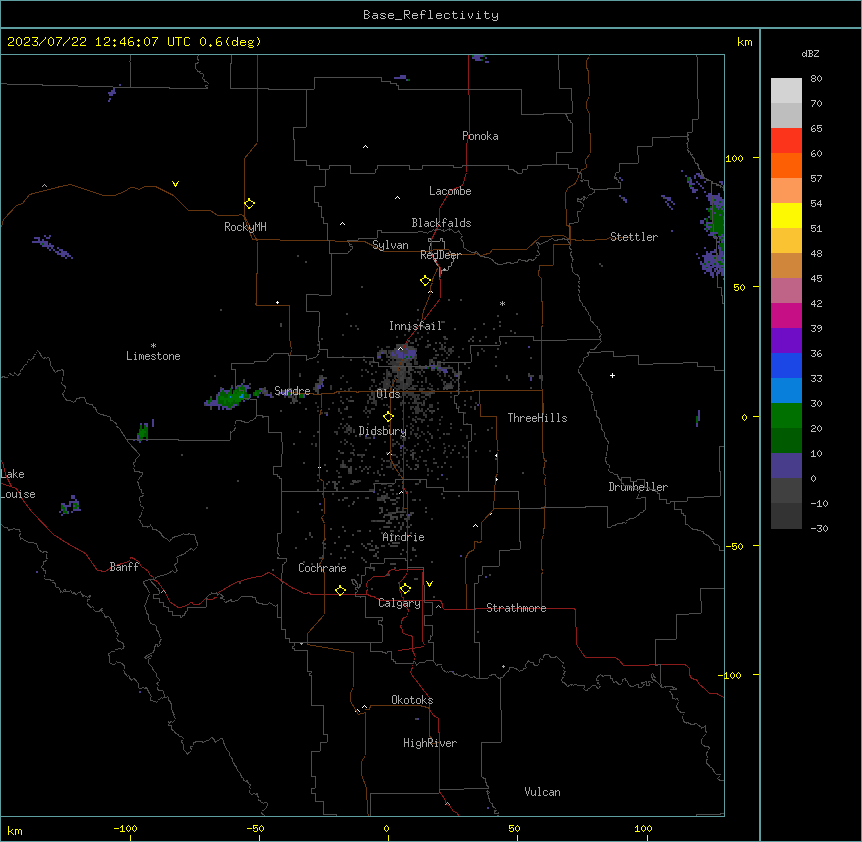Viewport: 862px width, 842px height.
Task: Click large white plus marker north of Drumheller
Action: coord(612,375)
